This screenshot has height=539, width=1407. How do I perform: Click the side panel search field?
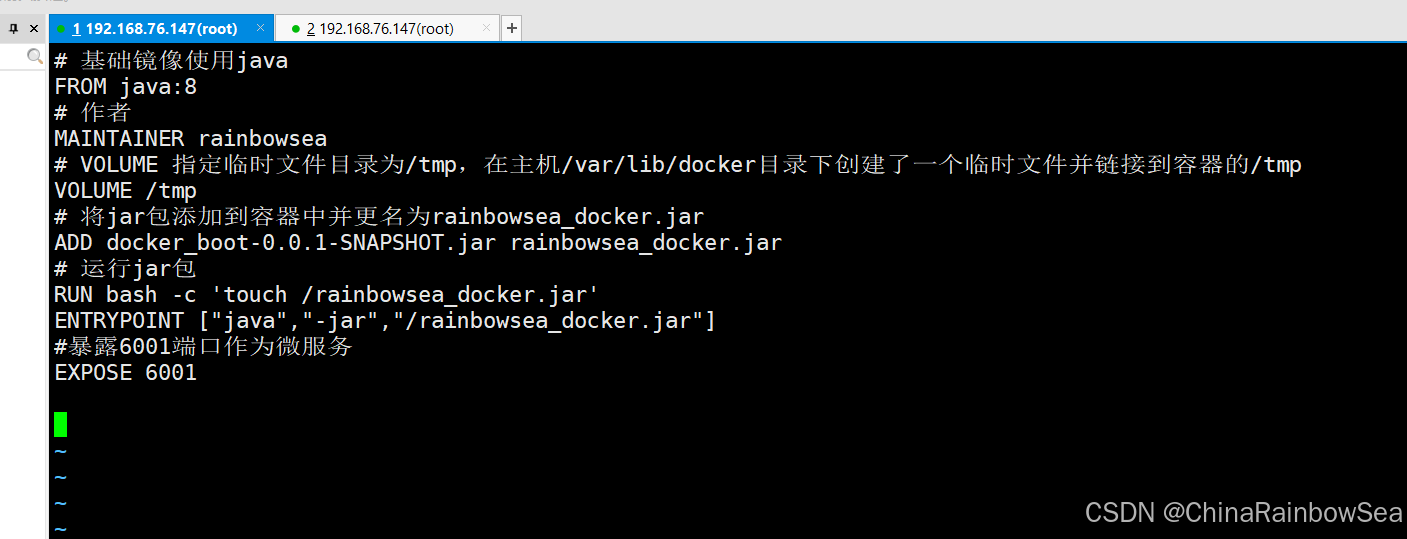[x=23, y=56]
